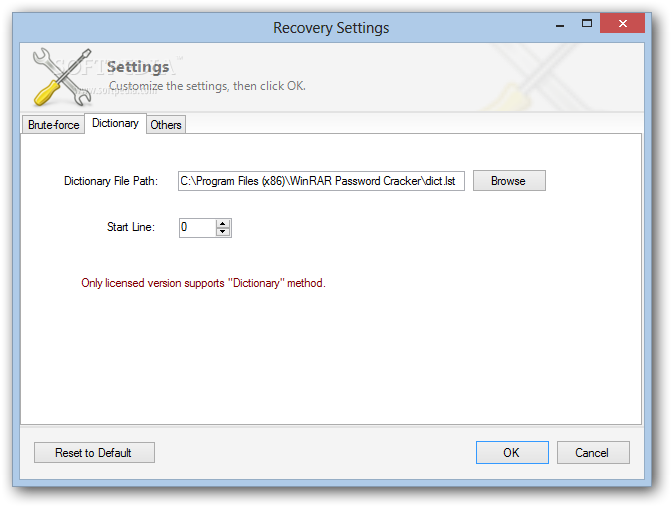Switch to the Brute-force tab
Viewport: 672px width, 507px height.
[53, 125]
